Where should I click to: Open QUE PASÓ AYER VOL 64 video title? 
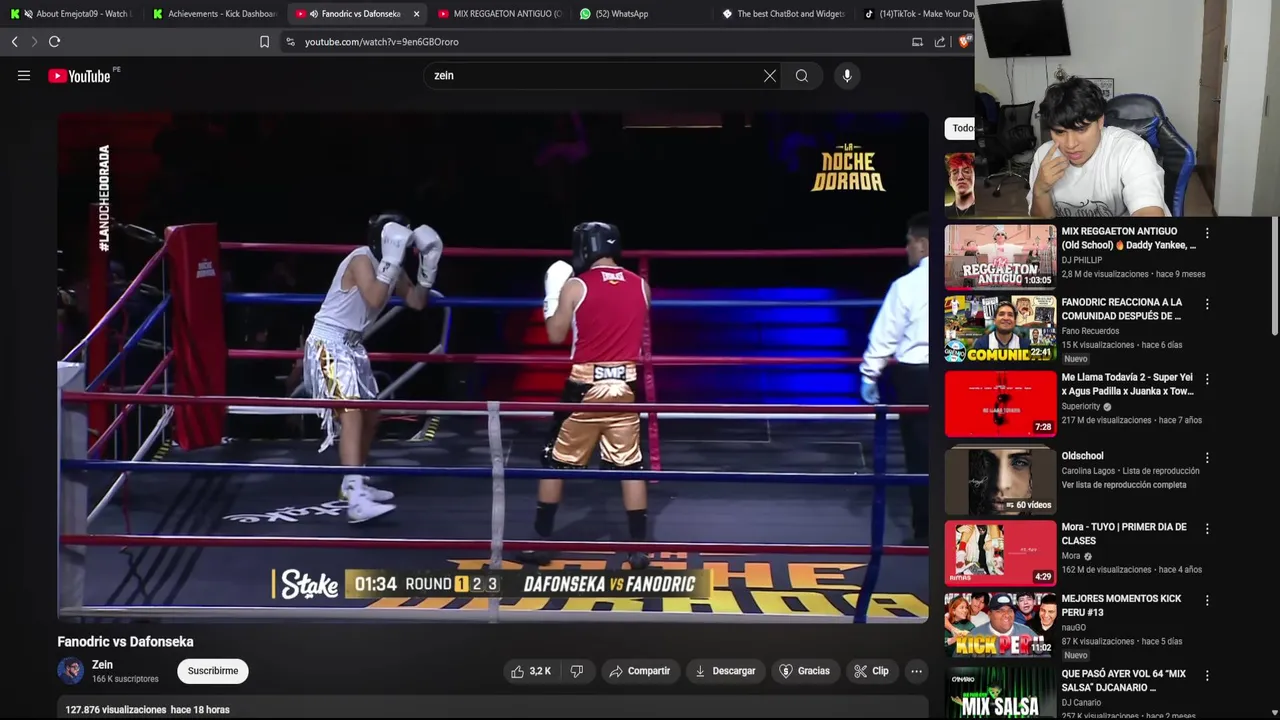(1124, 681)
